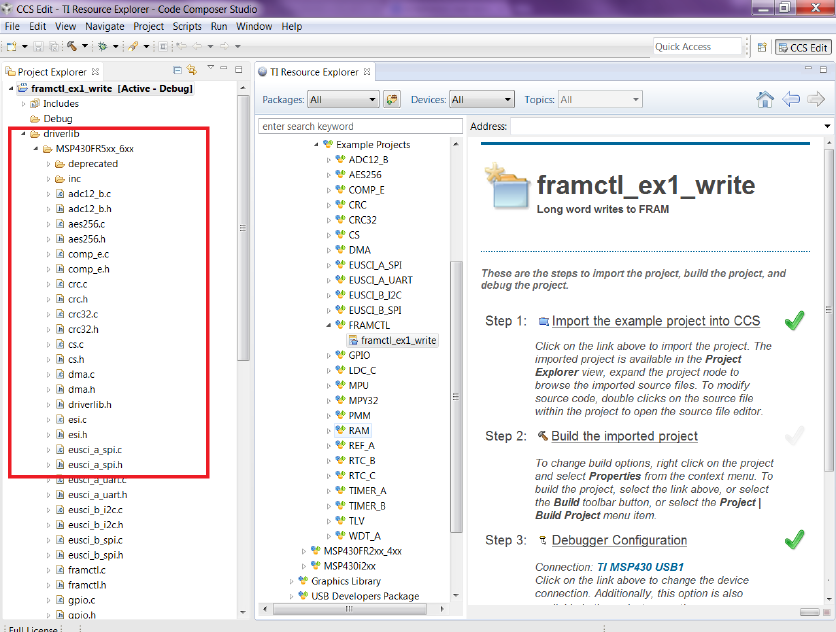Expand the GPIO example projects node

[x=328, y=355]
